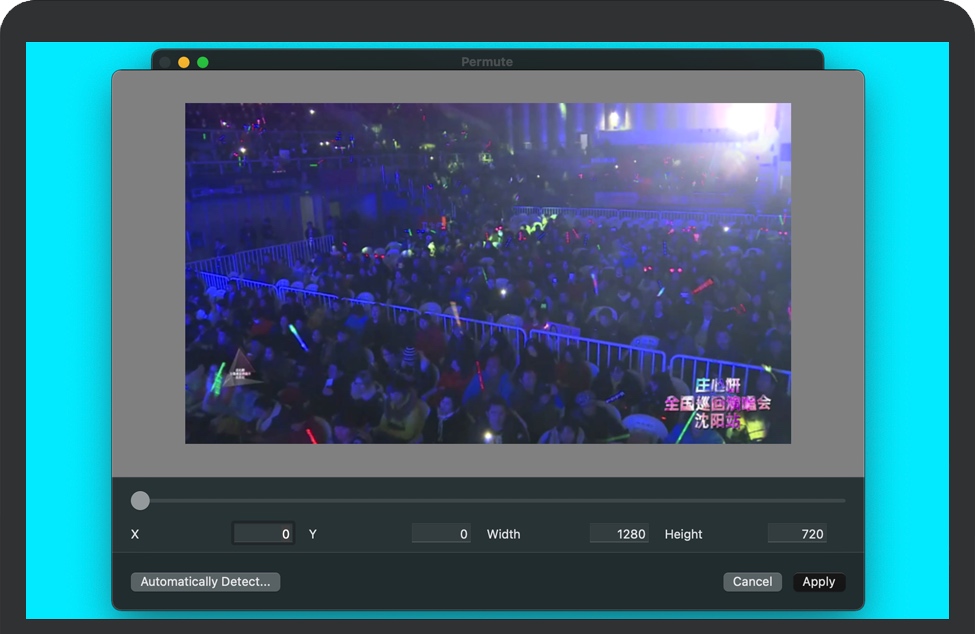Click the Y label beside the second field
The image size is (975, 634).
(313, 534)
